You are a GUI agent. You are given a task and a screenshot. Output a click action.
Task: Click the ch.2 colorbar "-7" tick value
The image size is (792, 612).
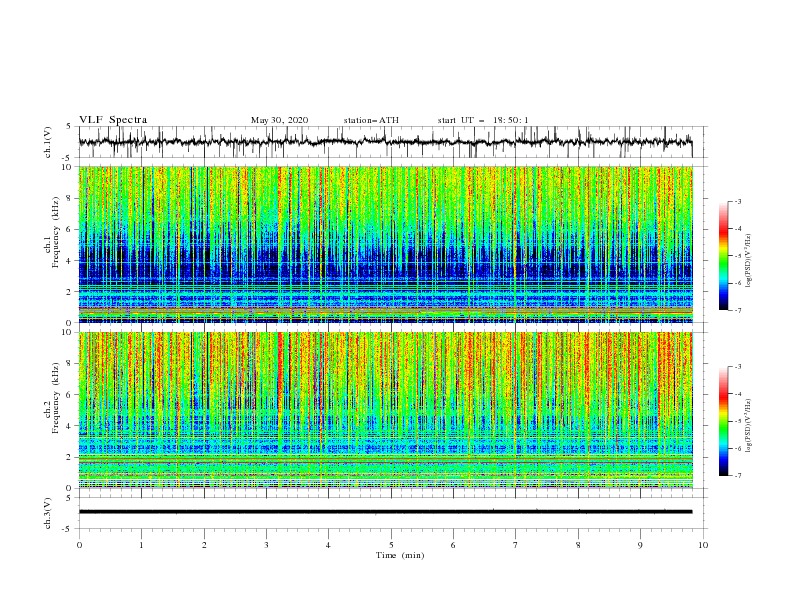[x=738, y=476]
